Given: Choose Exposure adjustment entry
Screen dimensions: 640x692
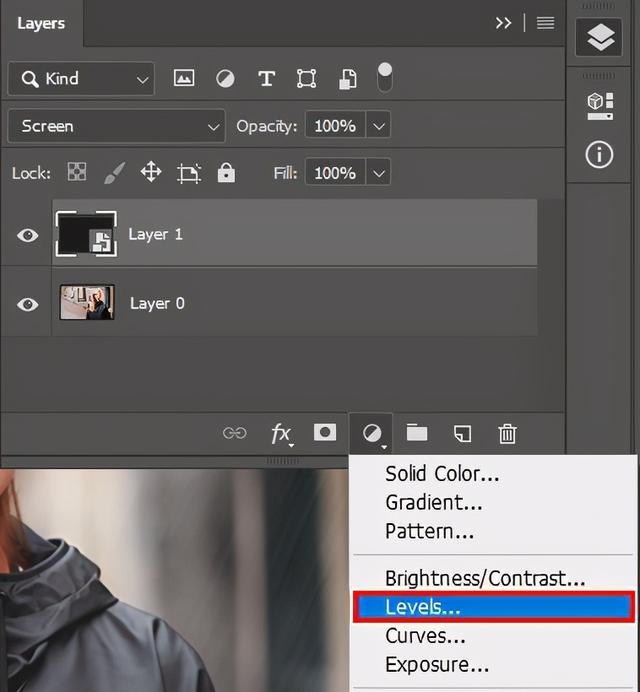Looking at the screenshot, I should 437,664.
